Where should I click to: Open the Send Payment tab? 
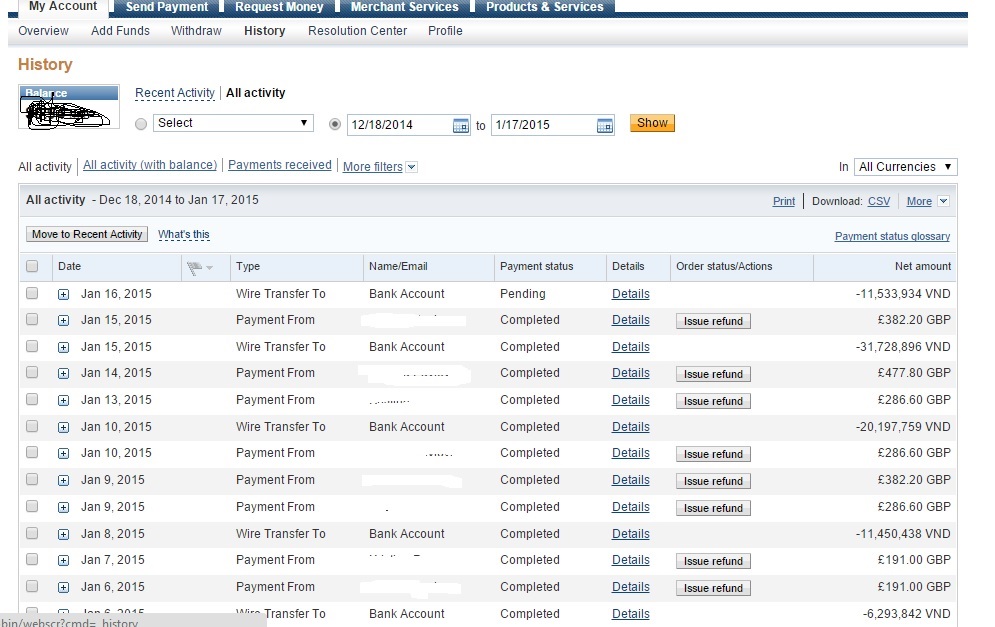click(x=167, y=7)
